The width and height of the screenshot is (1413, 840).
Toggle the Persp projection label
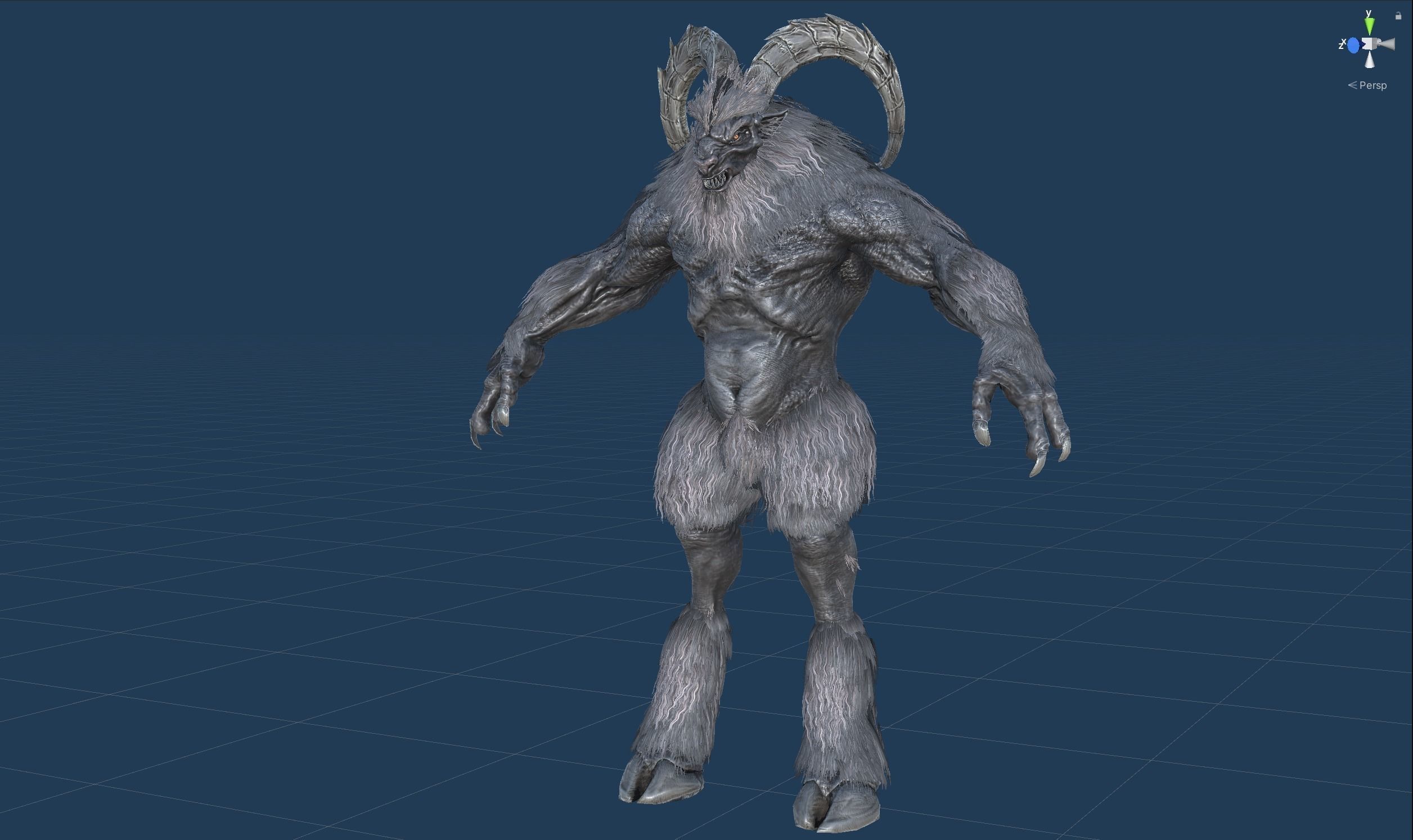[x=1367, y=85]
